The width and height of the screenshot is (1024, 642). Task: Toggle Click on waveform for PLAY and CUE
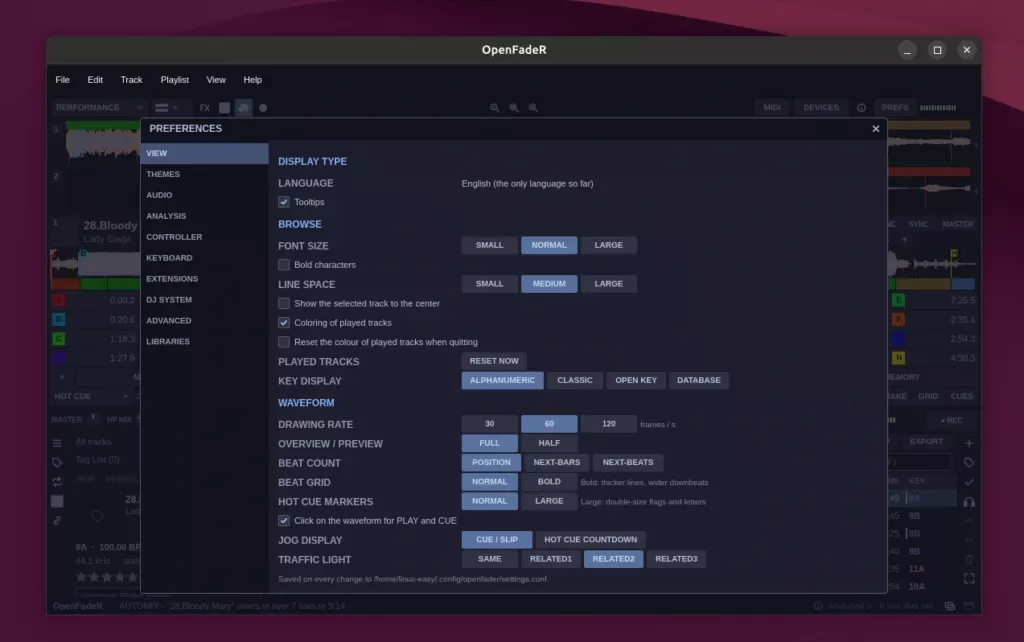[x=283, y=521]
